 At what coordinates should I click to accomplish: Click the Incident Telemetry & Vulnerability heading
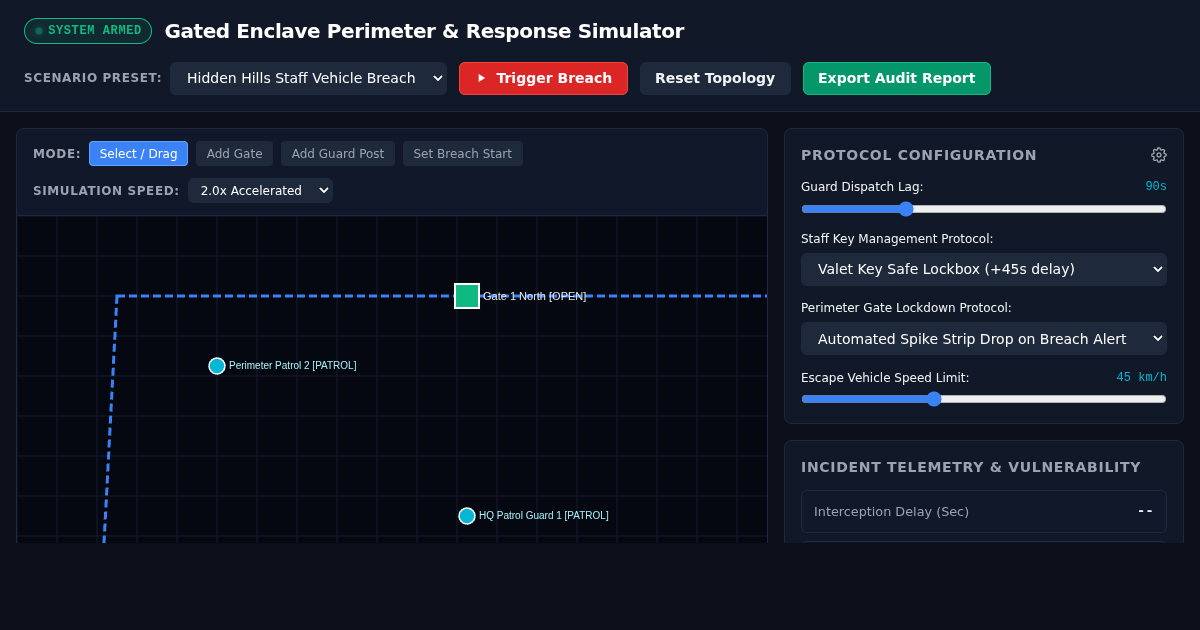971,467
